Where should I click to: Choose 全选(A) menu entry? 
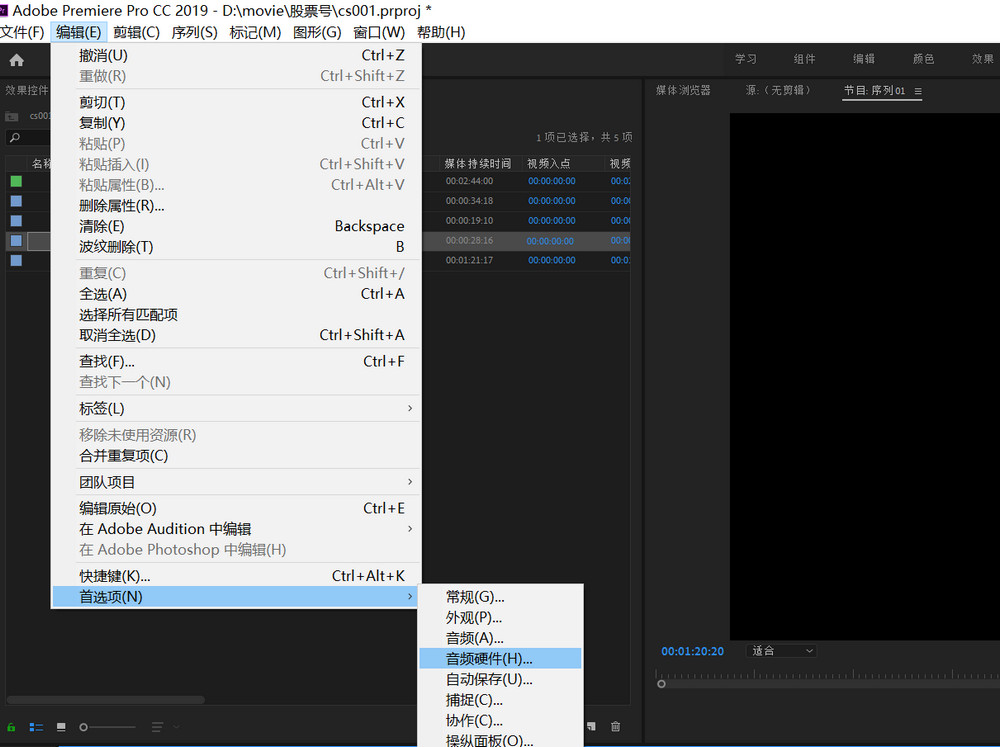pos(236,294)
